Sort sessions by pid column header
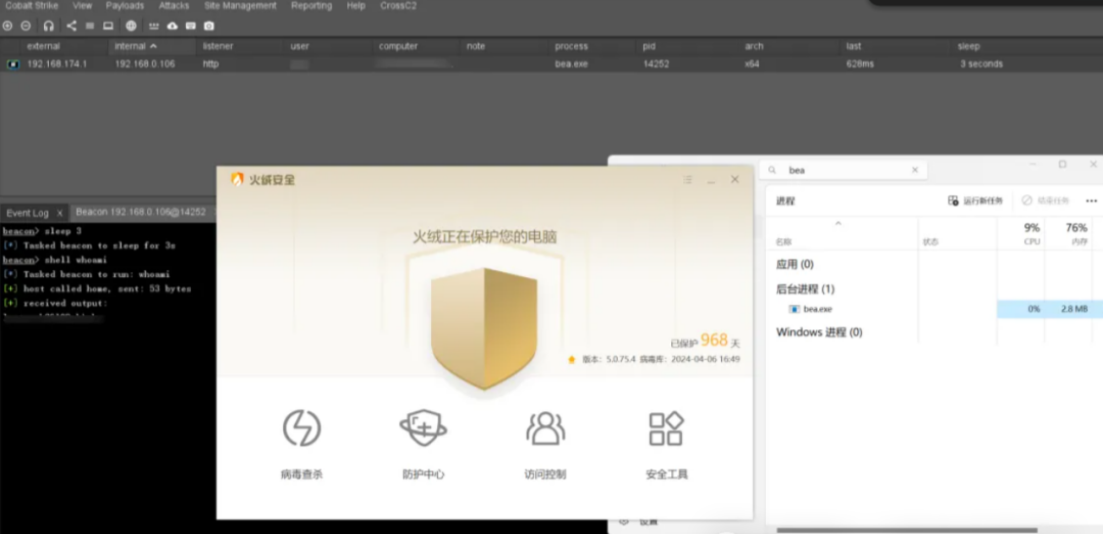1103x534 pixels. pos(649,46)
